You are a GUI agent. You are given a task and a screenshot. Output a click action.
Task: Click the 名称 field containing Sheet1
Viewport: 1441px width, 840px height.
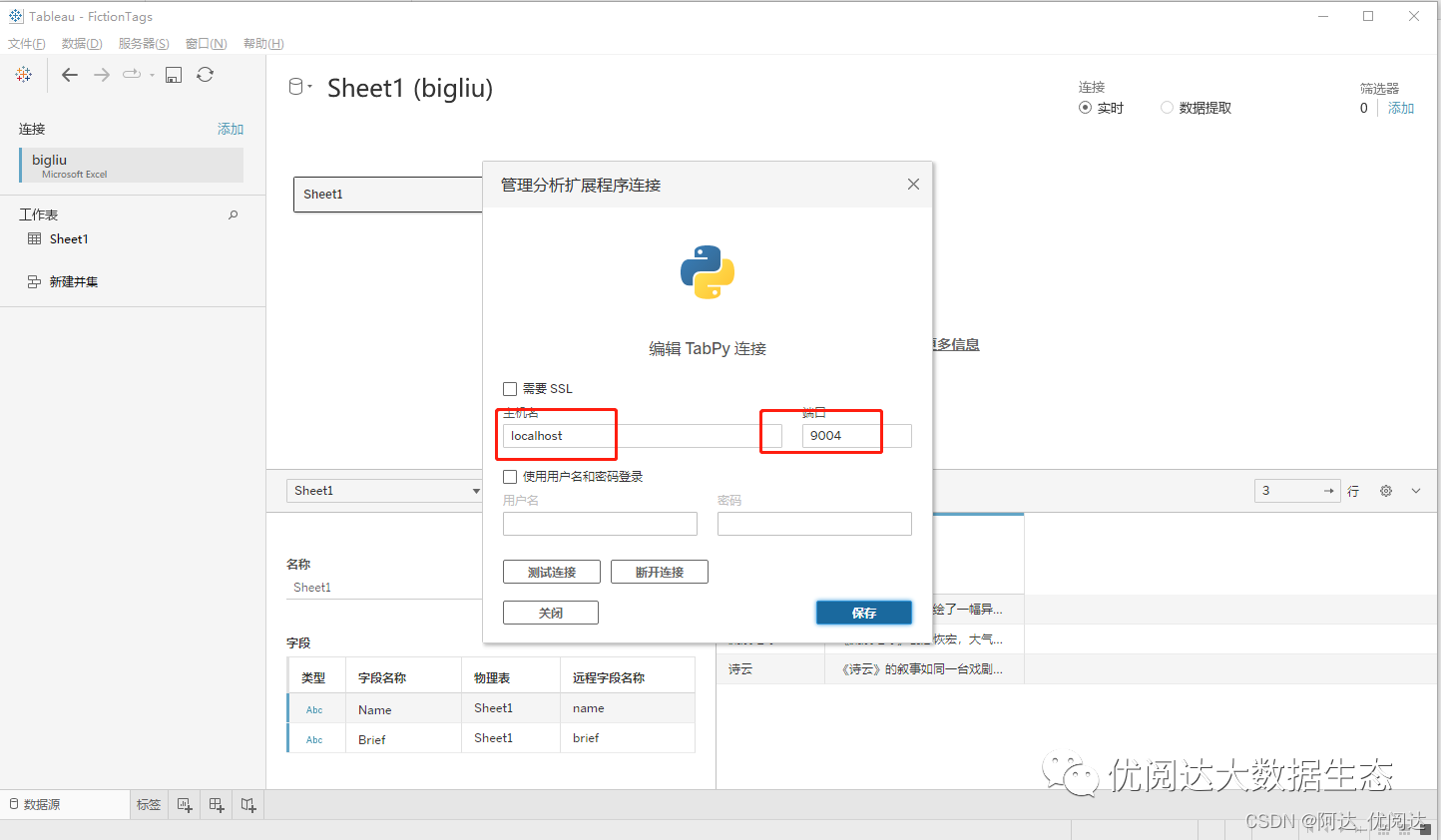coord(384,588)
